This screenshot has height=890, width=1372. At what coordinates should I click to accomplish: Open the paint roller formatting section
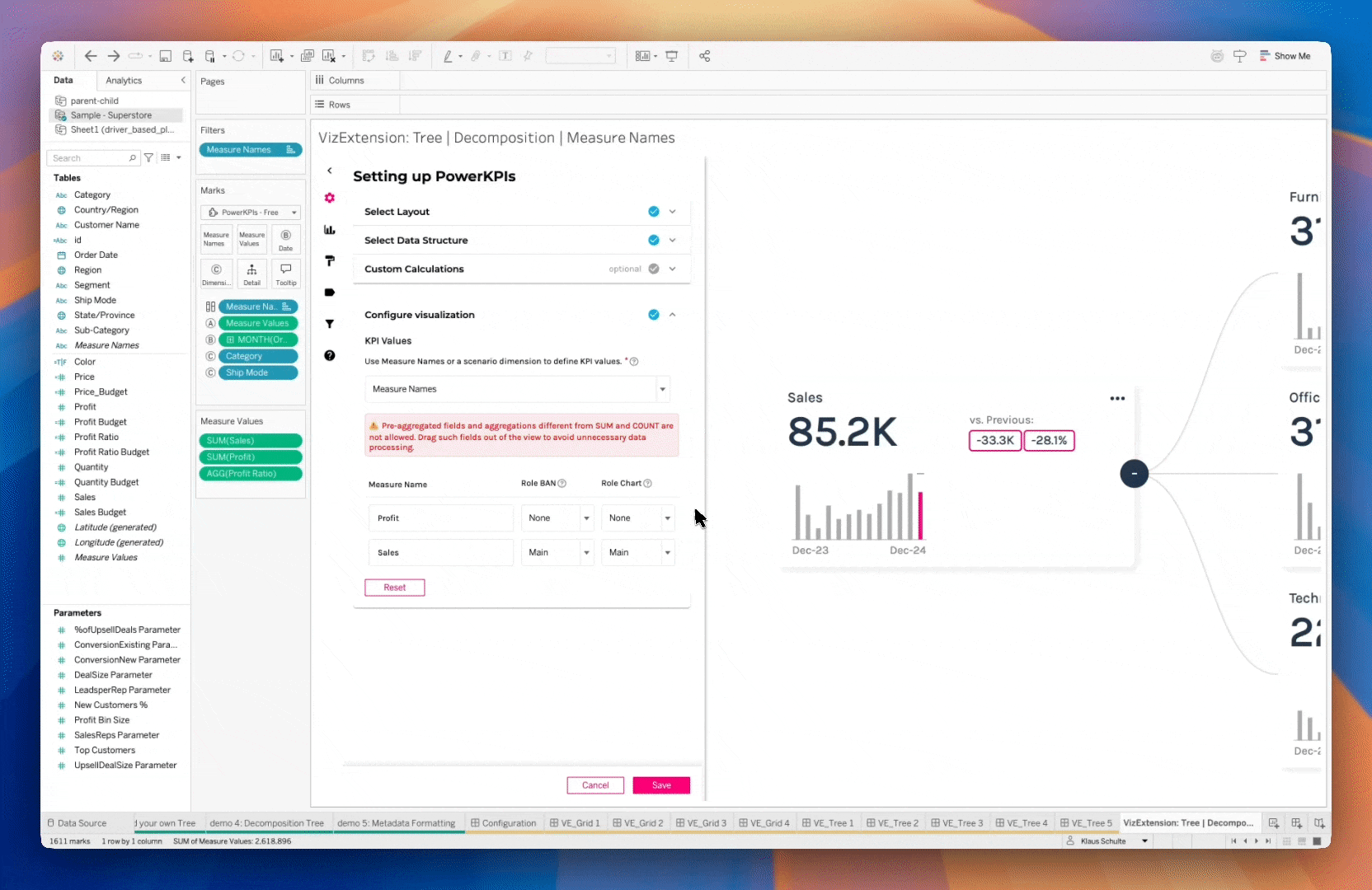[330, 261]
